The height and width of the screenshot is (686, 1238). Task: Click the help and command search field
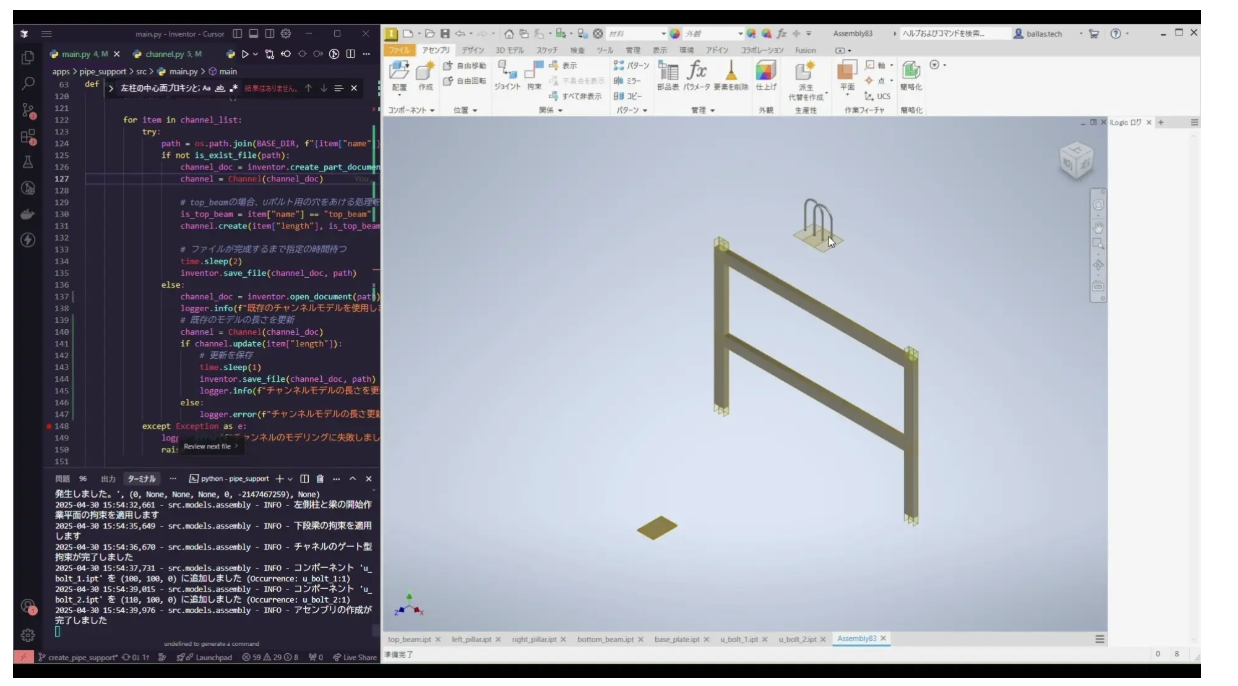pyautogui.click(x=955, y=33)
